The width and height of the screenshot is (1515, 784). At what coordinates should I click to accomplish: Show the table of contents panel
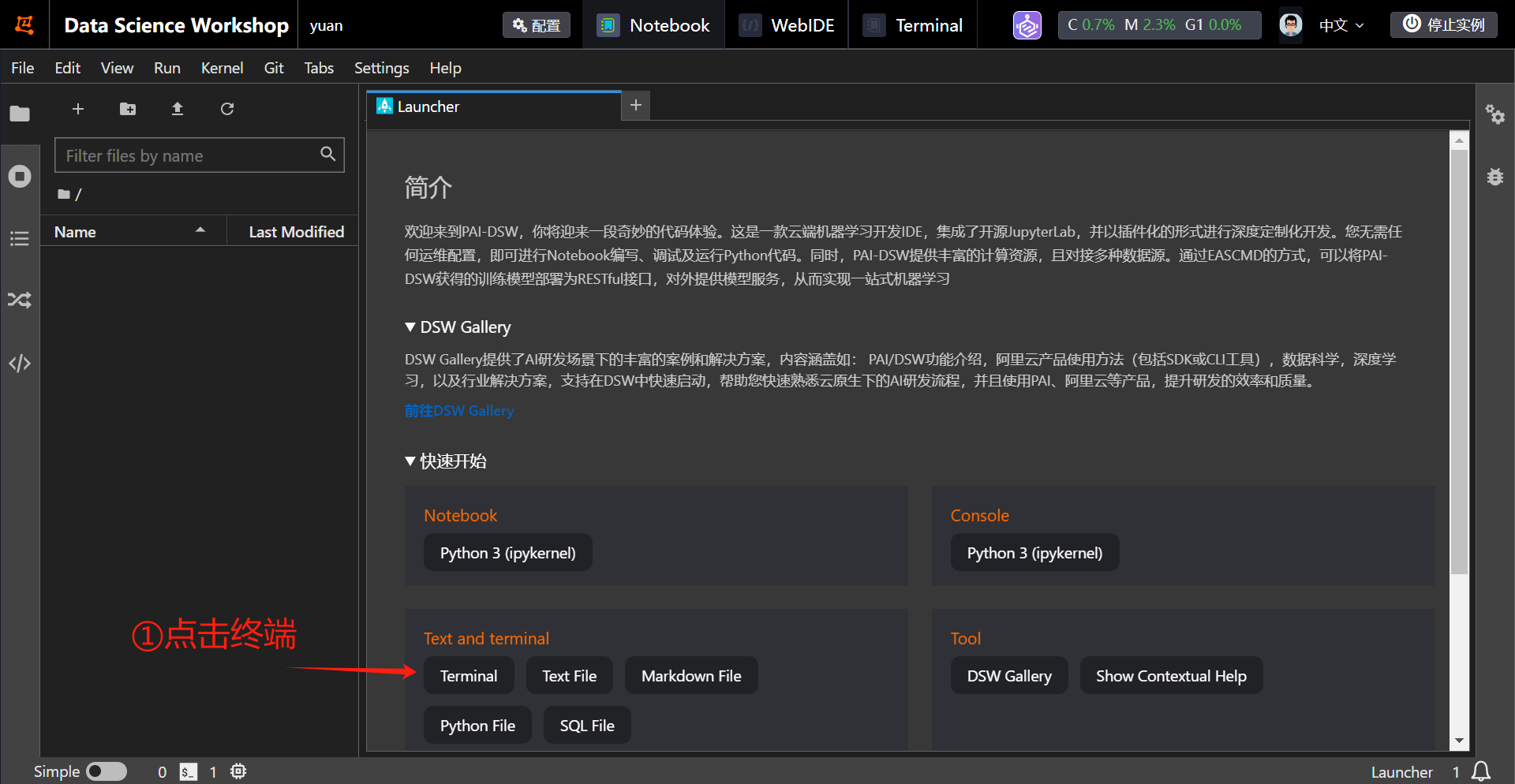[x=20, y=237]
